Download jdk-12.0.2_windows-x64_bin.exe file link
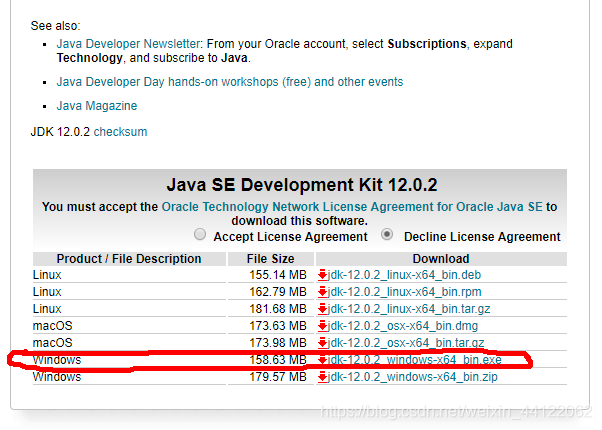The height and width of the screenshot is (430, 602). pyautogui.click(x=415, y=360)
